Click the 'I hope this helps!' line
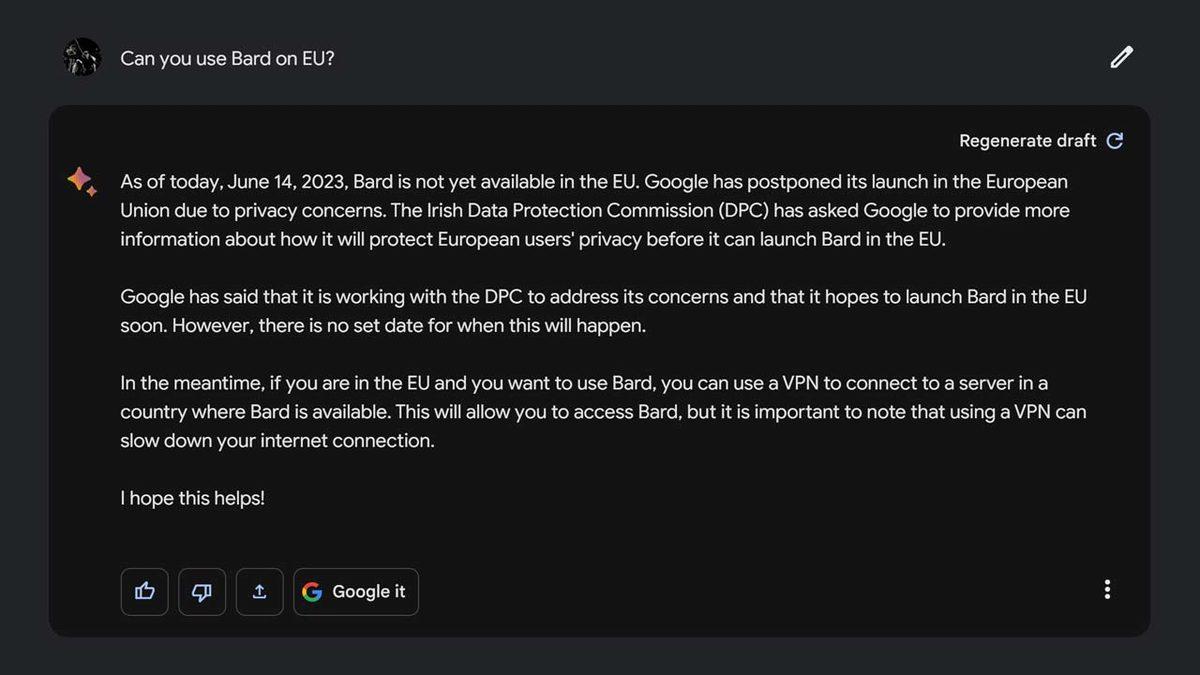The image size is (1200, 675). (x=193, y=497)
